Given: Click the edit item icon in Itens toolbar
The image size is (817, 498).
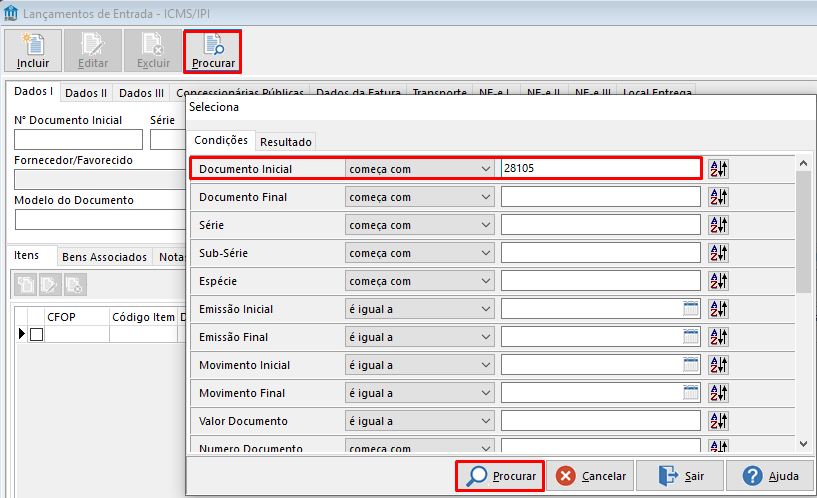Looking at the screenshot, I should coord(50,284).
